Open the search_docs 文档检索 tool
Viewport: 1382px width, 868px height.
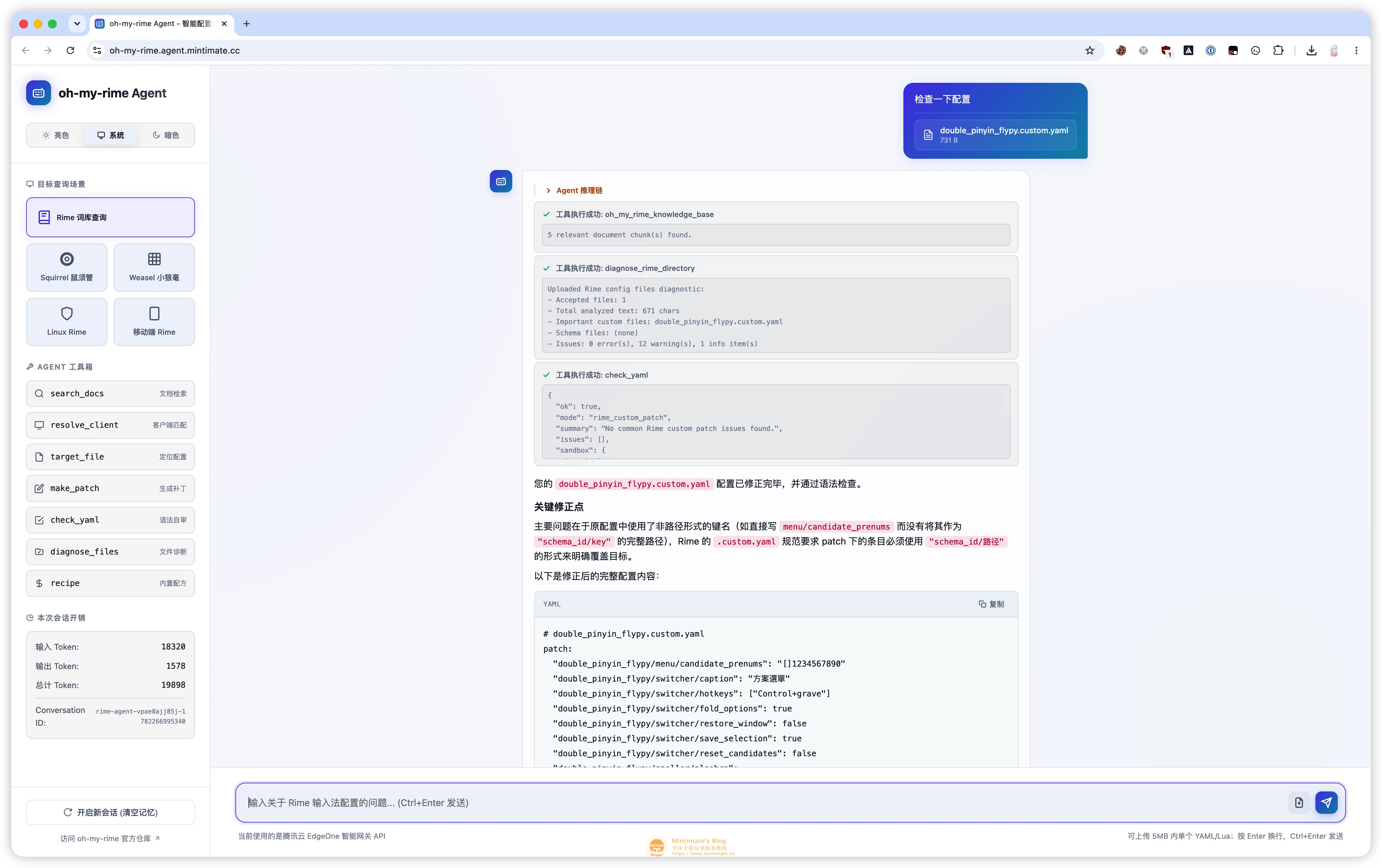point(110,394)
